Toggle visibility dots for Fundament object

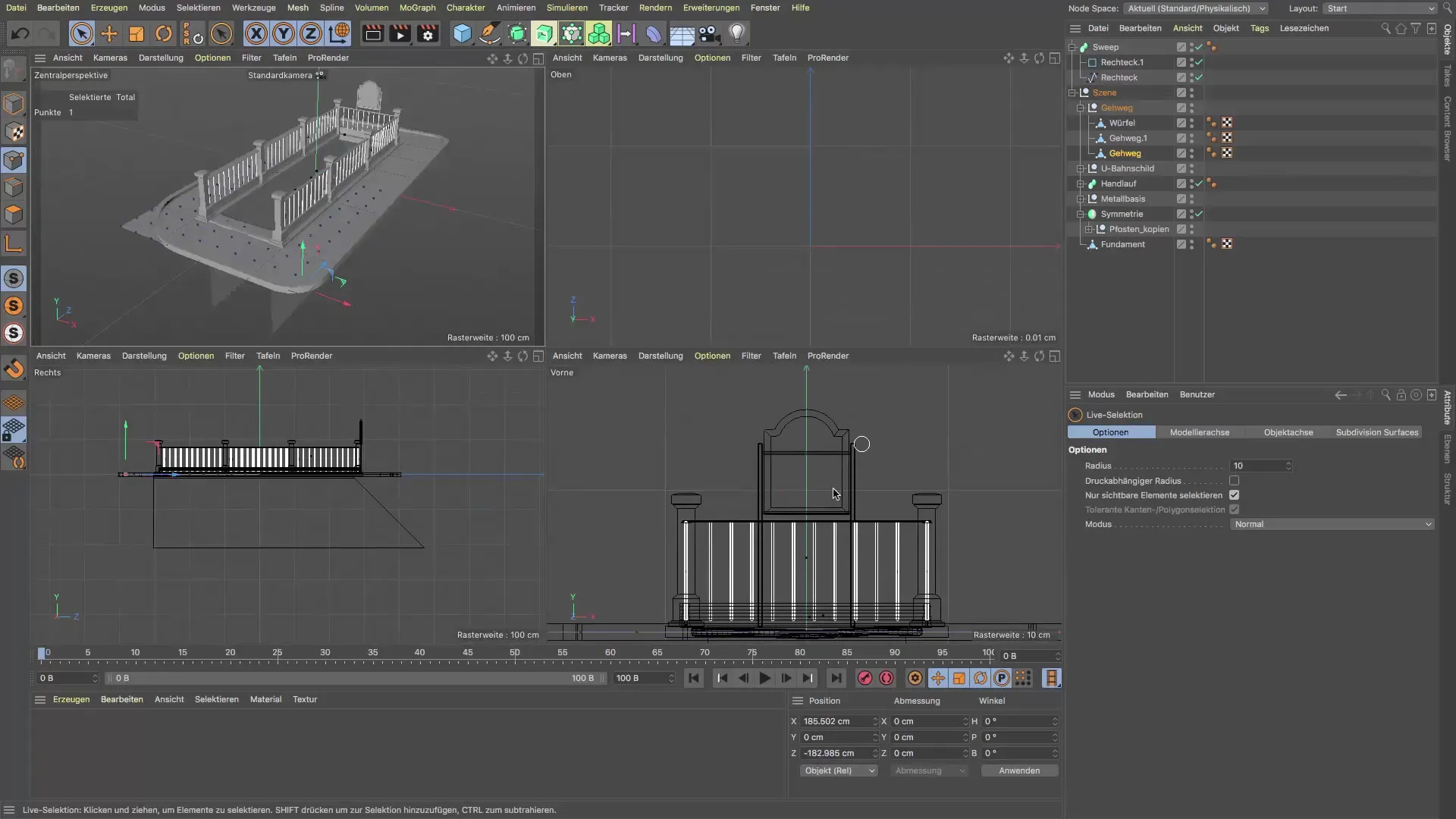[x=1191, y=244]
